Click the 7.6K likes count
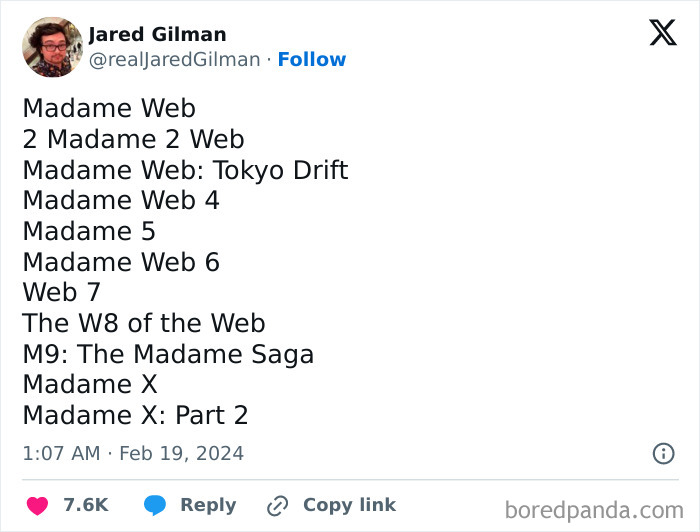Viewport: 700px width, 532px height. (x=85, y=506)
